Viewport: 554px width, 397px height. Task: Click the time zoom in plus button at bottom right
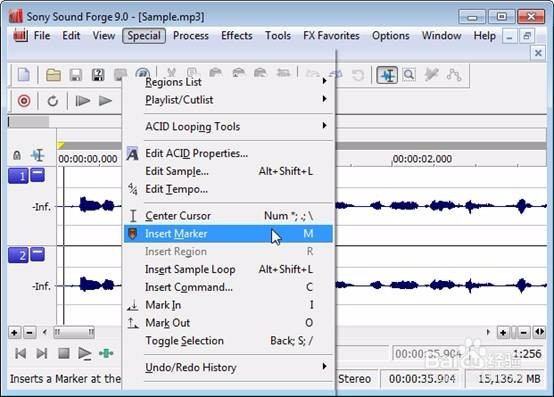coord(503,332)
